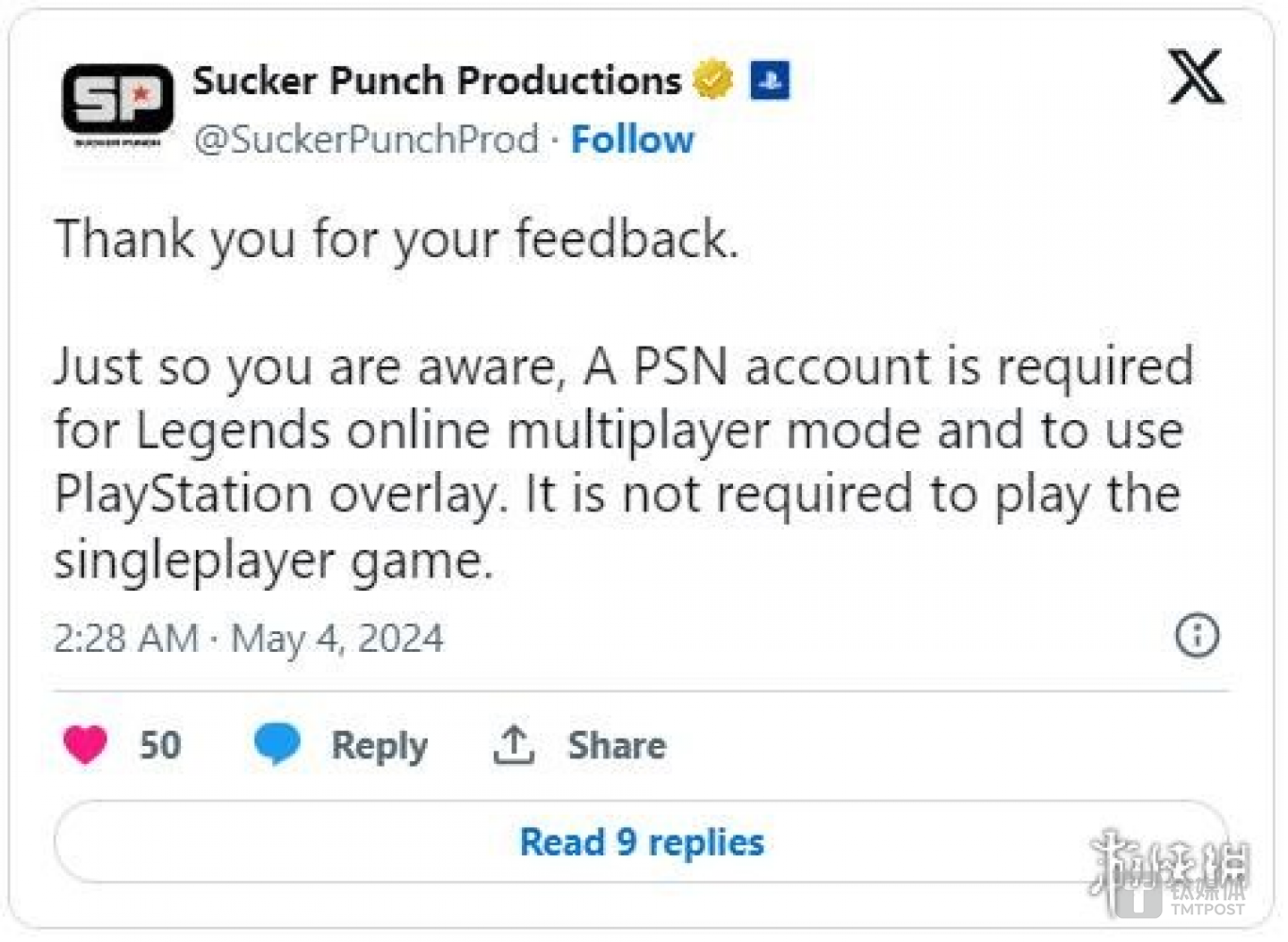
Task: Open the 2:28 AM · May 4, 2024 timestamp
Action: 248,638
